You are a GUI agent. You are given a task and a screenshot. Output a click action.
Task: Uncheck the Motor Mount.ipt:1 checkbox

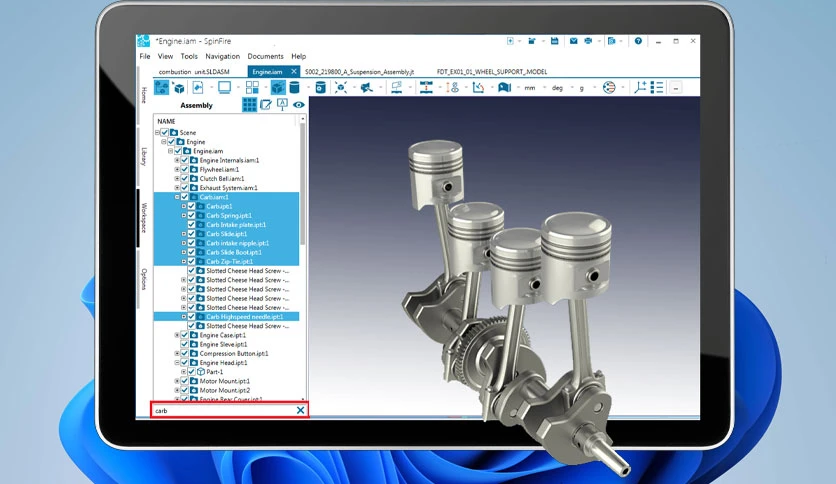coord(184,381)
